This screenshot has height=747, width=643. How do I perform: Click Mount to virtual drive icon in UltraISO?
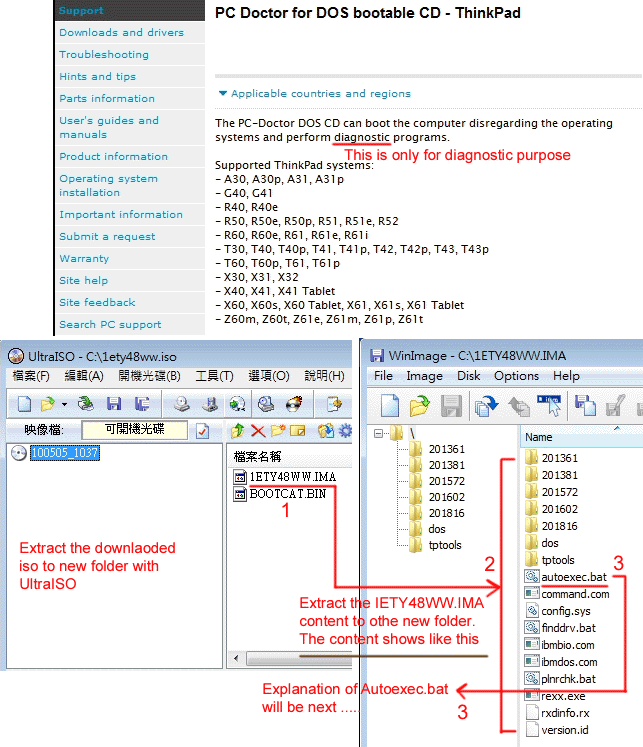[266, 404]
